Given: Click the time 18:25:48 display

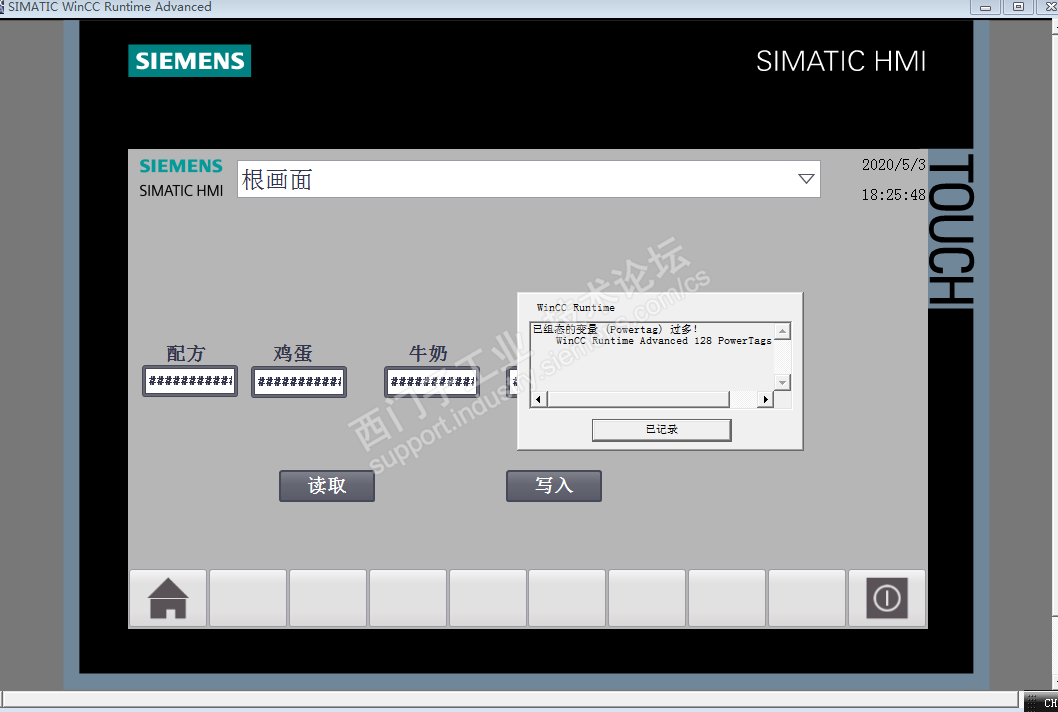Looking at the screenshot, I should tap(893, 195).
